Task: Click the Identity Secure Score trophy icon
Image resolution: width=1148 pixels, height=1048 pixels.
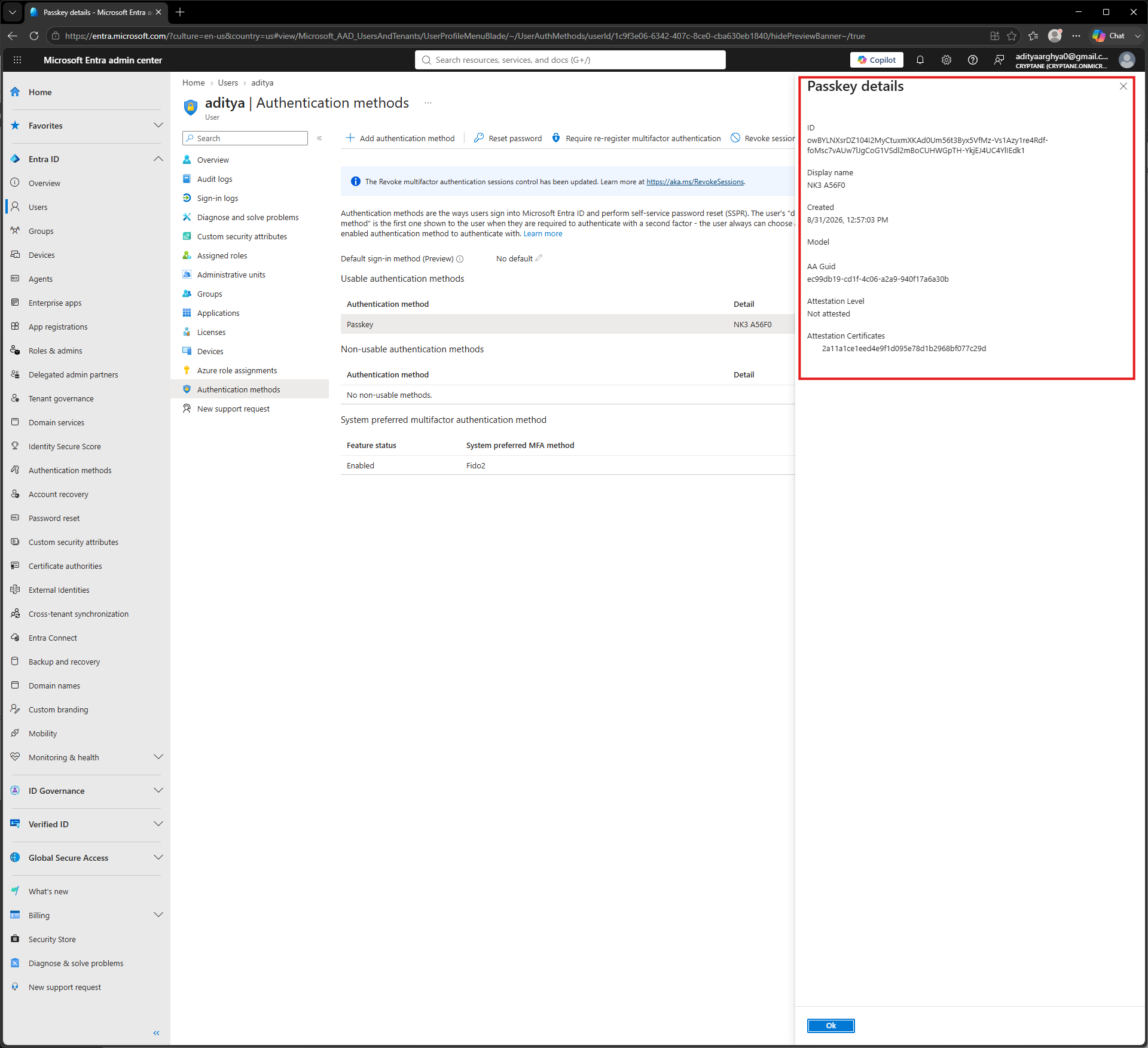Action: click(15, 446)
